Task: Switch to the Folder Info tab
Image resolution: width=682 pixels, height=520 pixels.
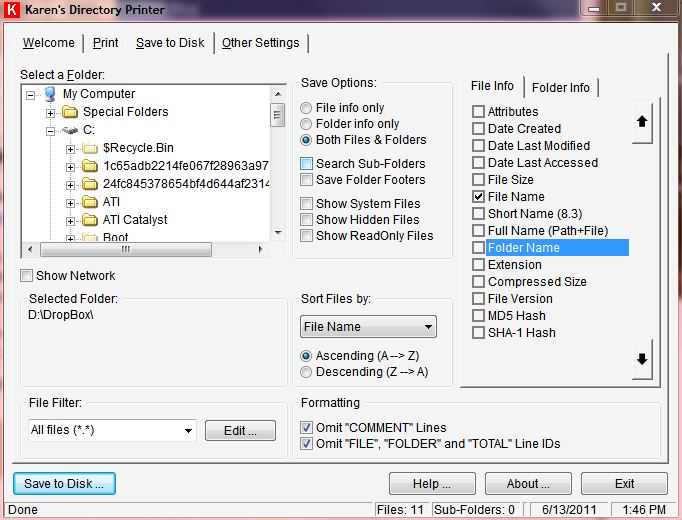Action: point(561,88)
